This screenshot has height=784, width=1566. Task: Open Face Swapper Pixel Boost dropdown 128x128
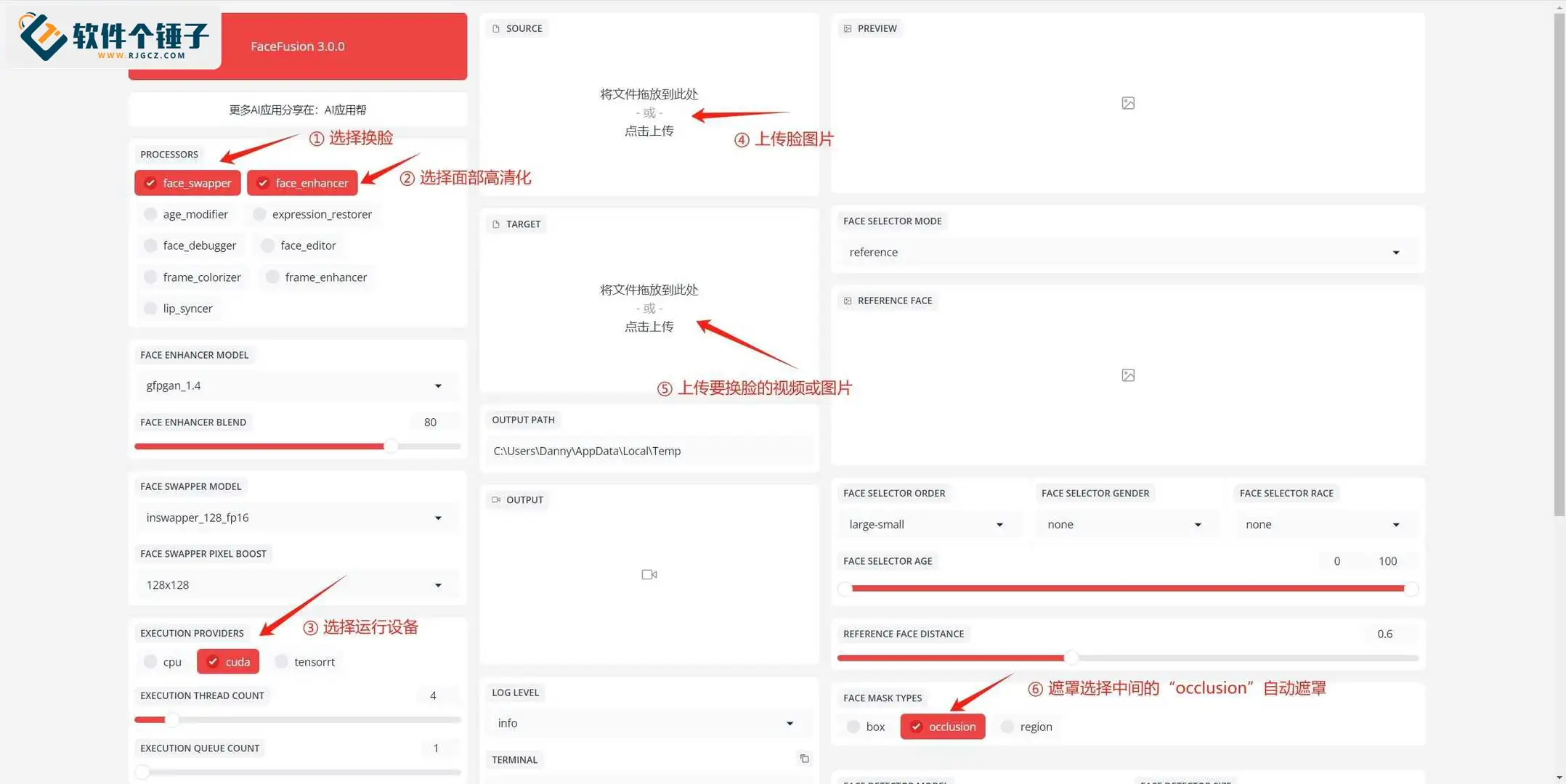(297, 585)
